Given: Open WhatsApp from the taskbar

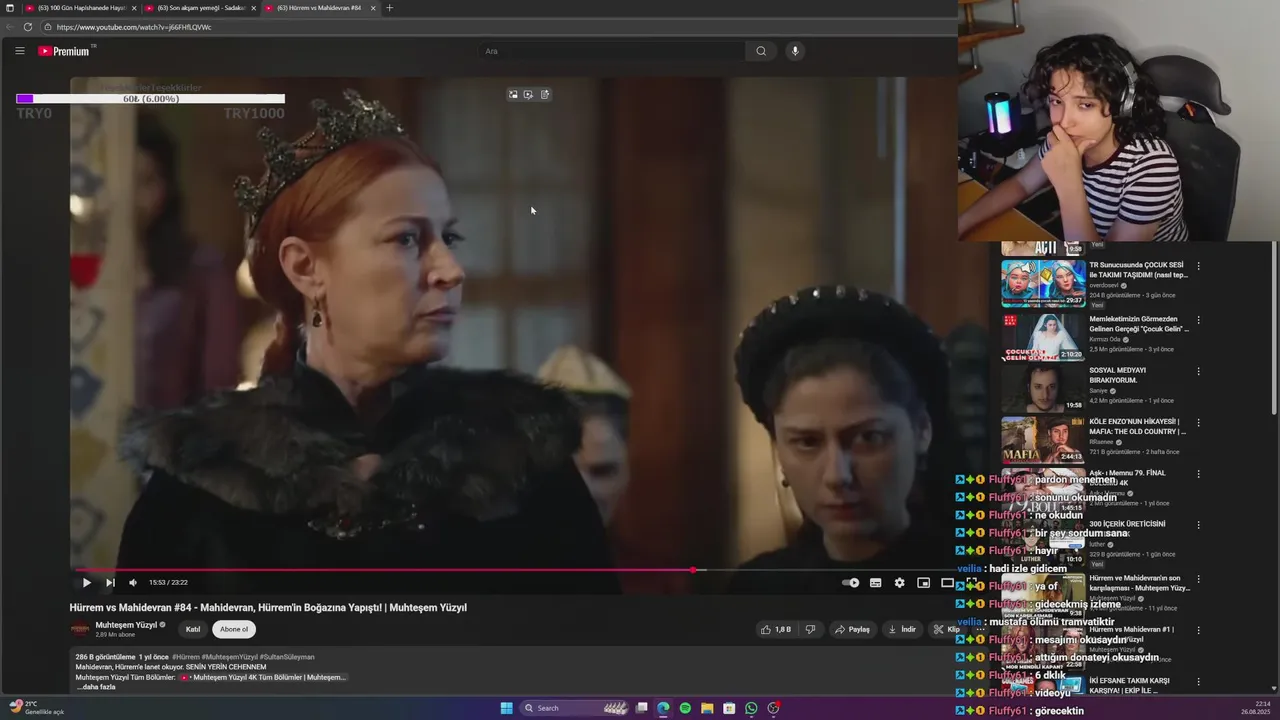Looking at the screenshot, I should [x=751, y=708].
